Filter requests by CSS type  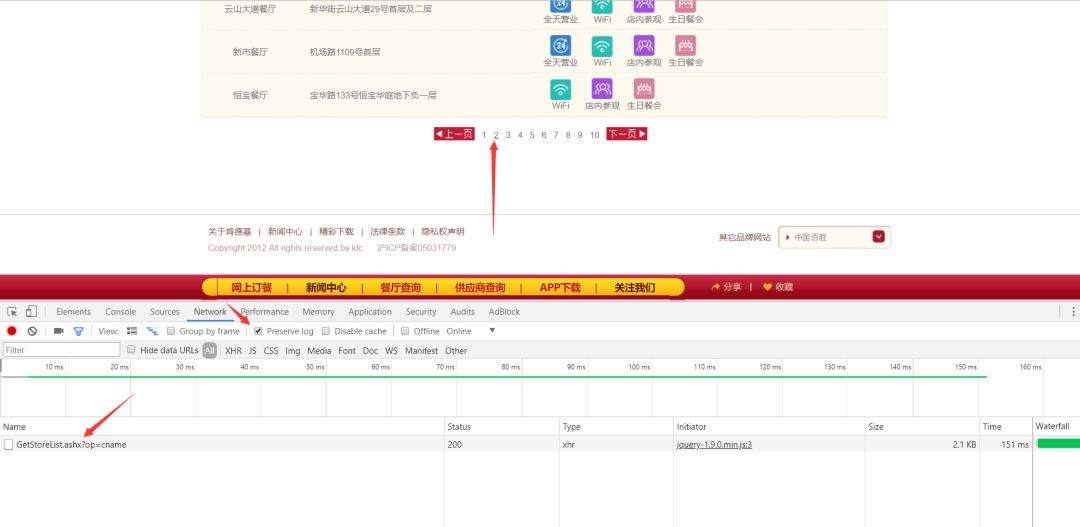click(271, 351)
